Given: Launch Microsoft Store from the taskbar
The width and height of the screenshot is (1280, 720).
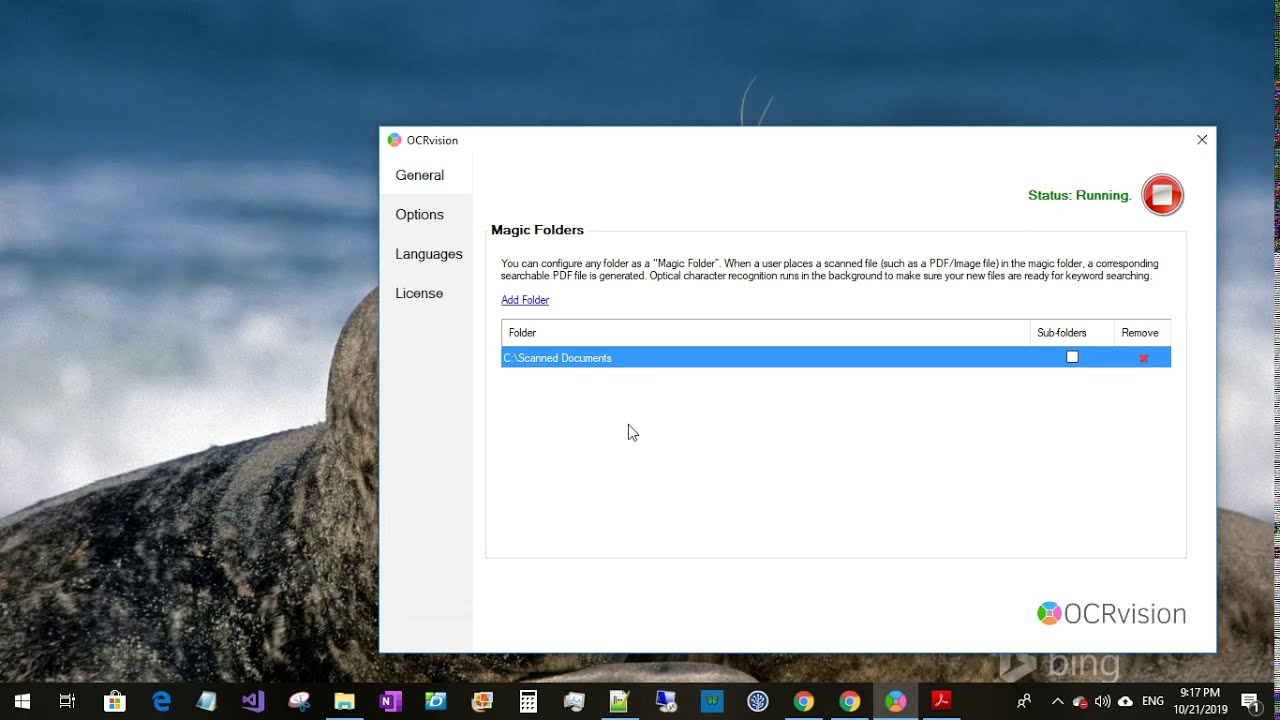Looking at the screenshot, I should 114,701.
